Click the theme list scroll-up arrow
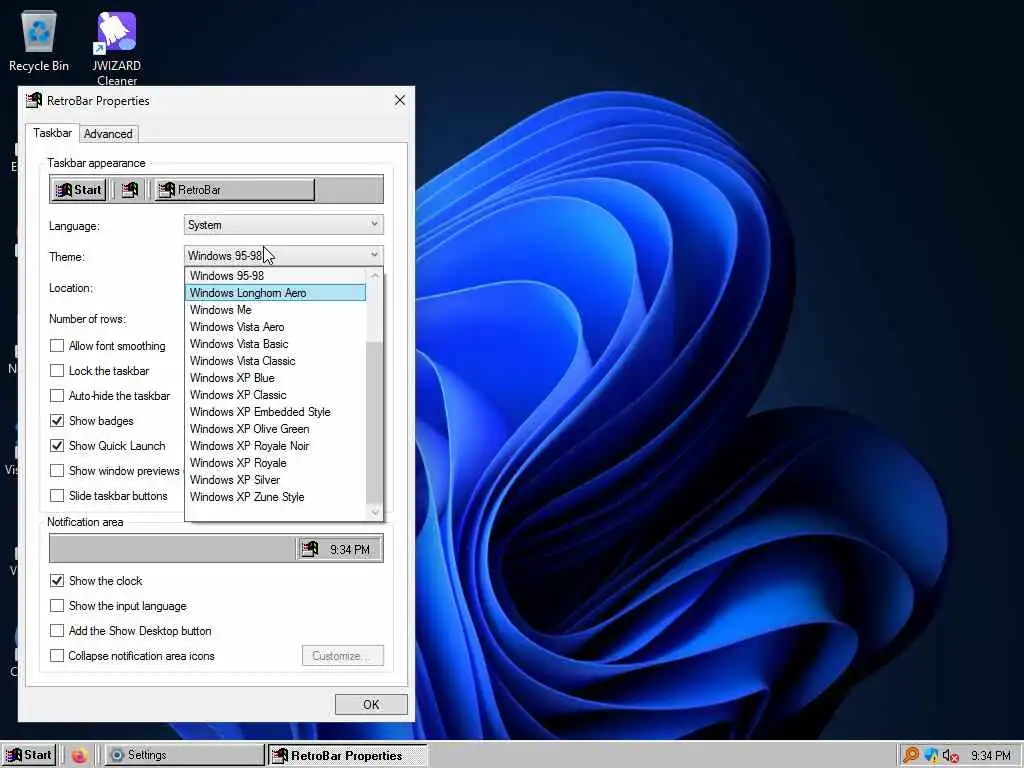This screenshot has width=1024, height=768. click(375, 275)
